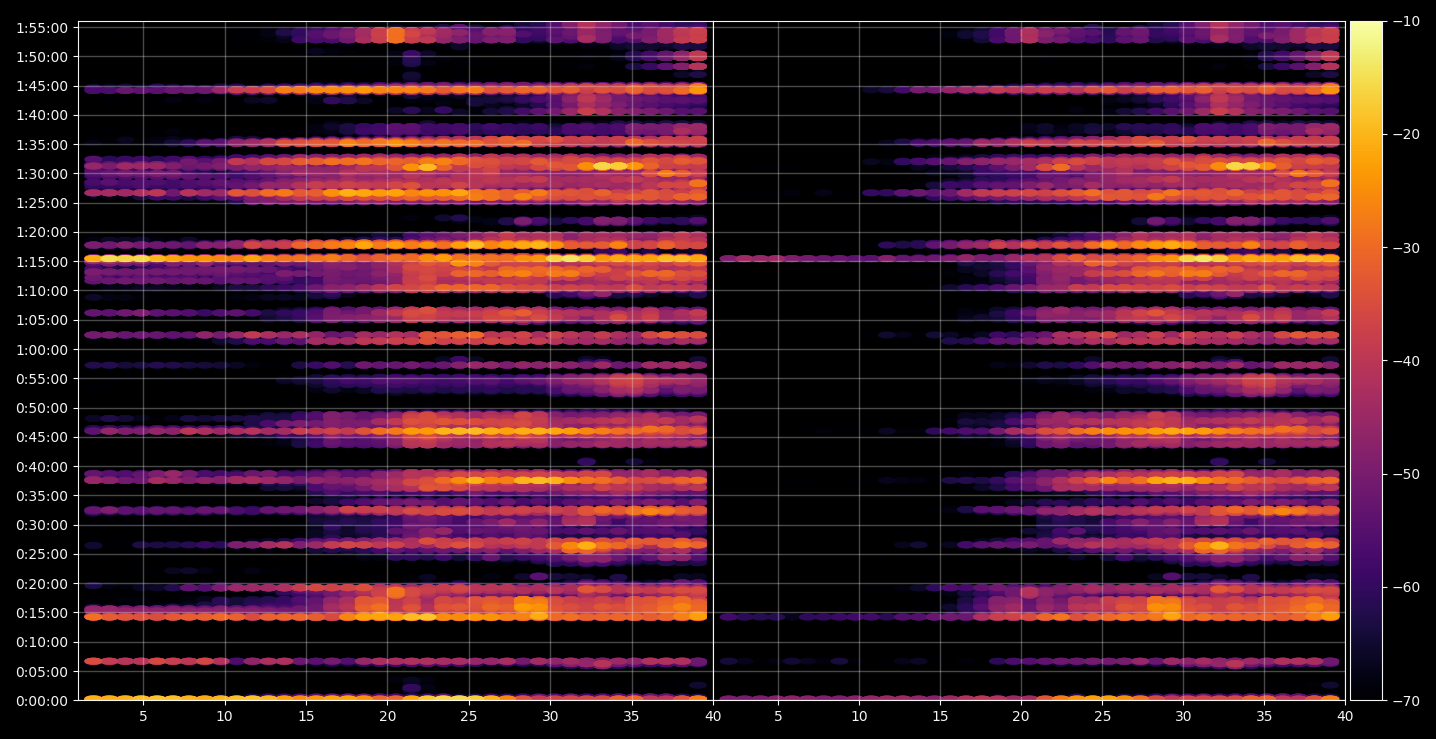Click x-axis label "5" under the right plot
This screenshot has width=1436, height=739.
pyautogui.click(x=778, y=716)
